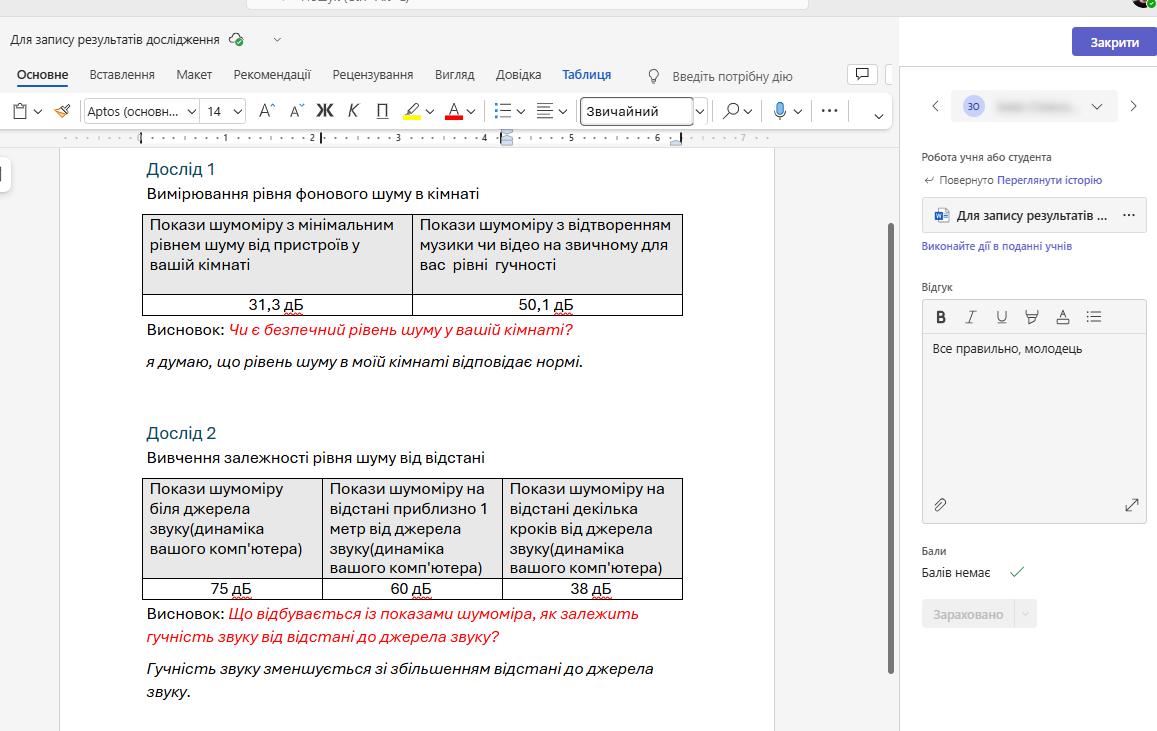Toggle underline in feedback editor

(x=1001, y=317)
